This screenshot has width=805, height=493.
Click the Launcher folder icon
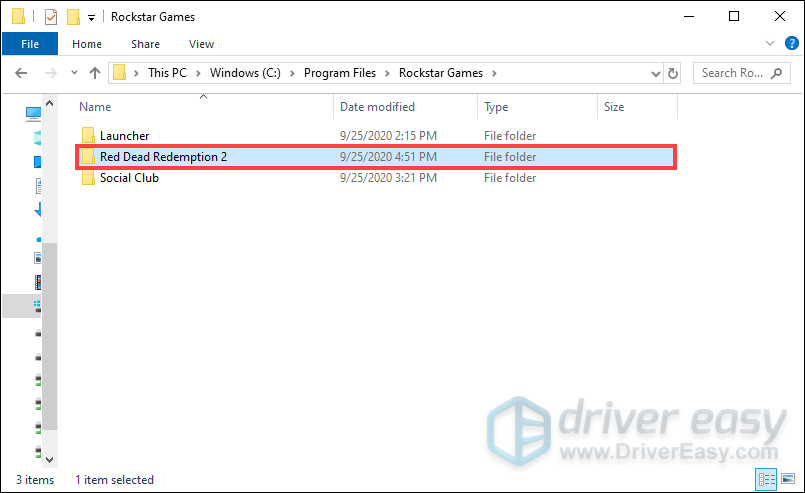pos(88,135)
